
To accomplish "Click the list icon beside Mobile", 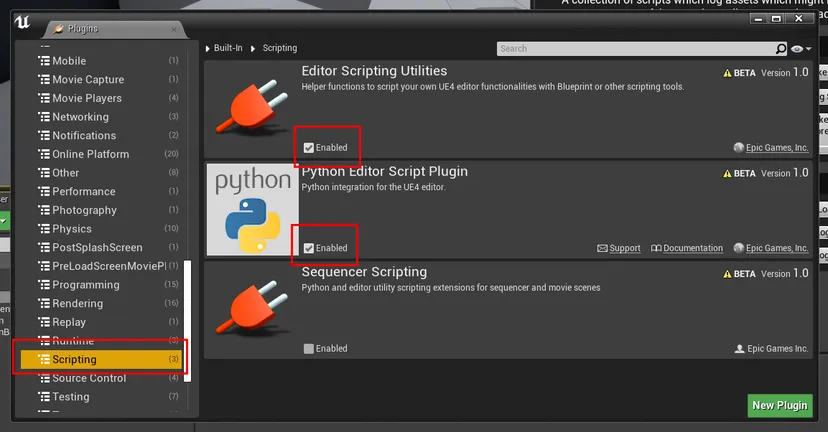I will tap(44, 61).
